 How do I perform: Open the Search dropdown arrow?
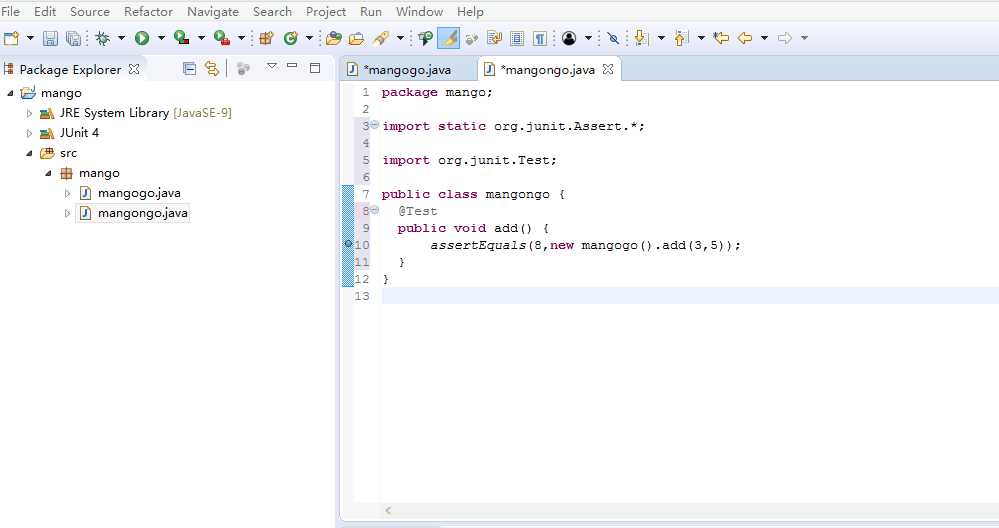(401, 38)
